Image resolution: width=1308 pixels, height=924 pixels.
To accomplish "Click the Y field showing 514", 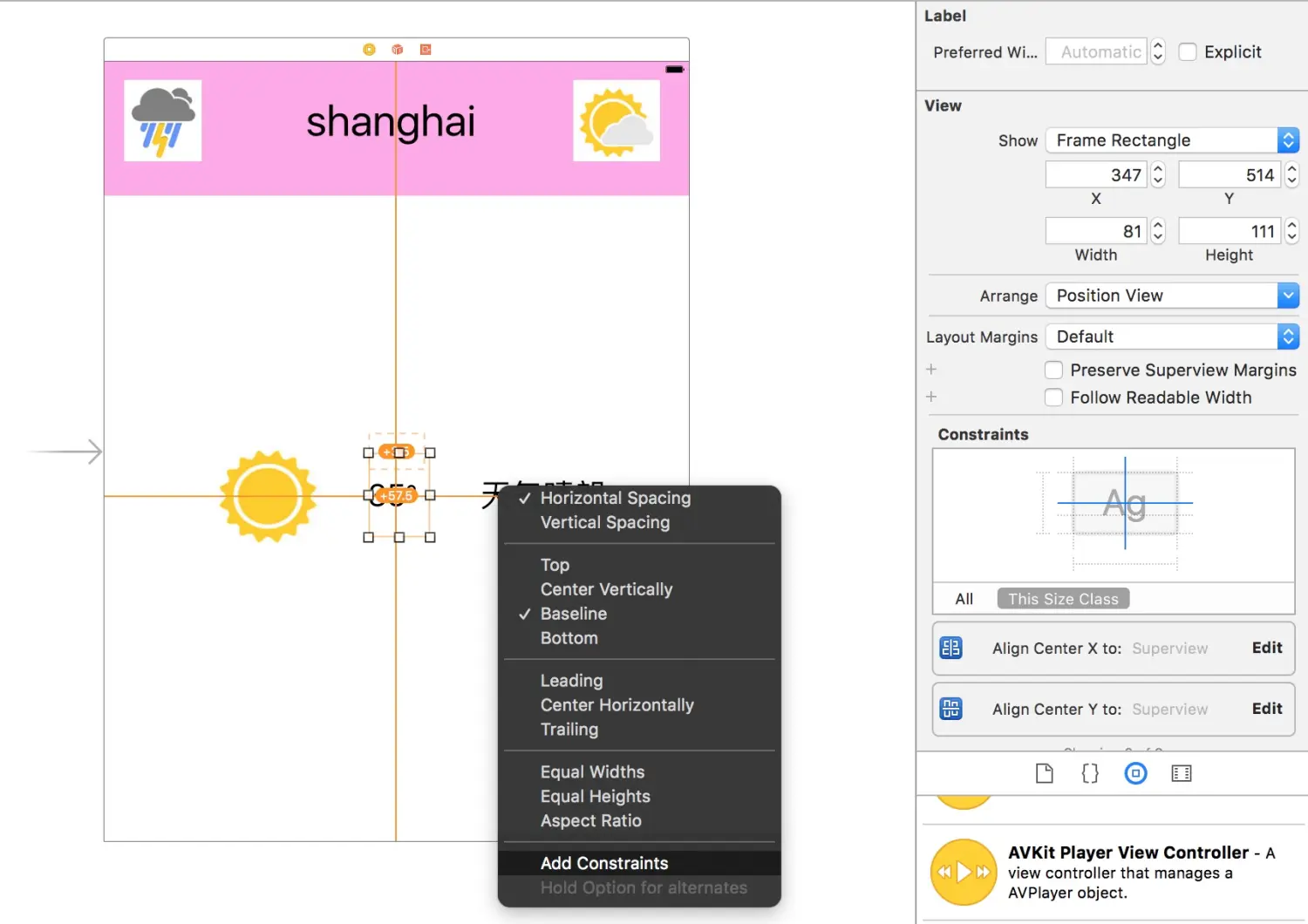I will tap(1230, 175).
